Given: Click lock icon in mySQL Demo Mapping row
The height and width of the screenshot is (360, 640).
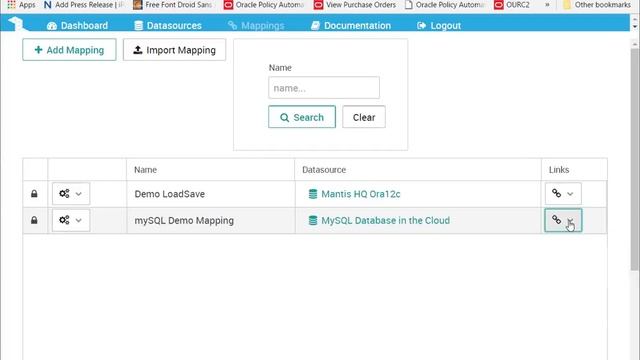Looking at the screenshot, I should (x=34, y=220).
